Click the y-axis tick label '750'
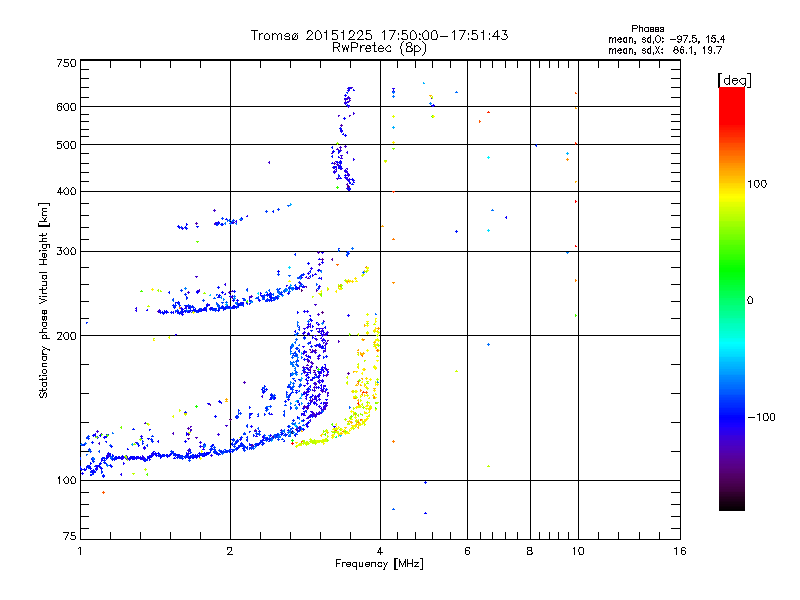Image resolution: width=800 pixels, height=600 pixels. (x=66, y=63)
